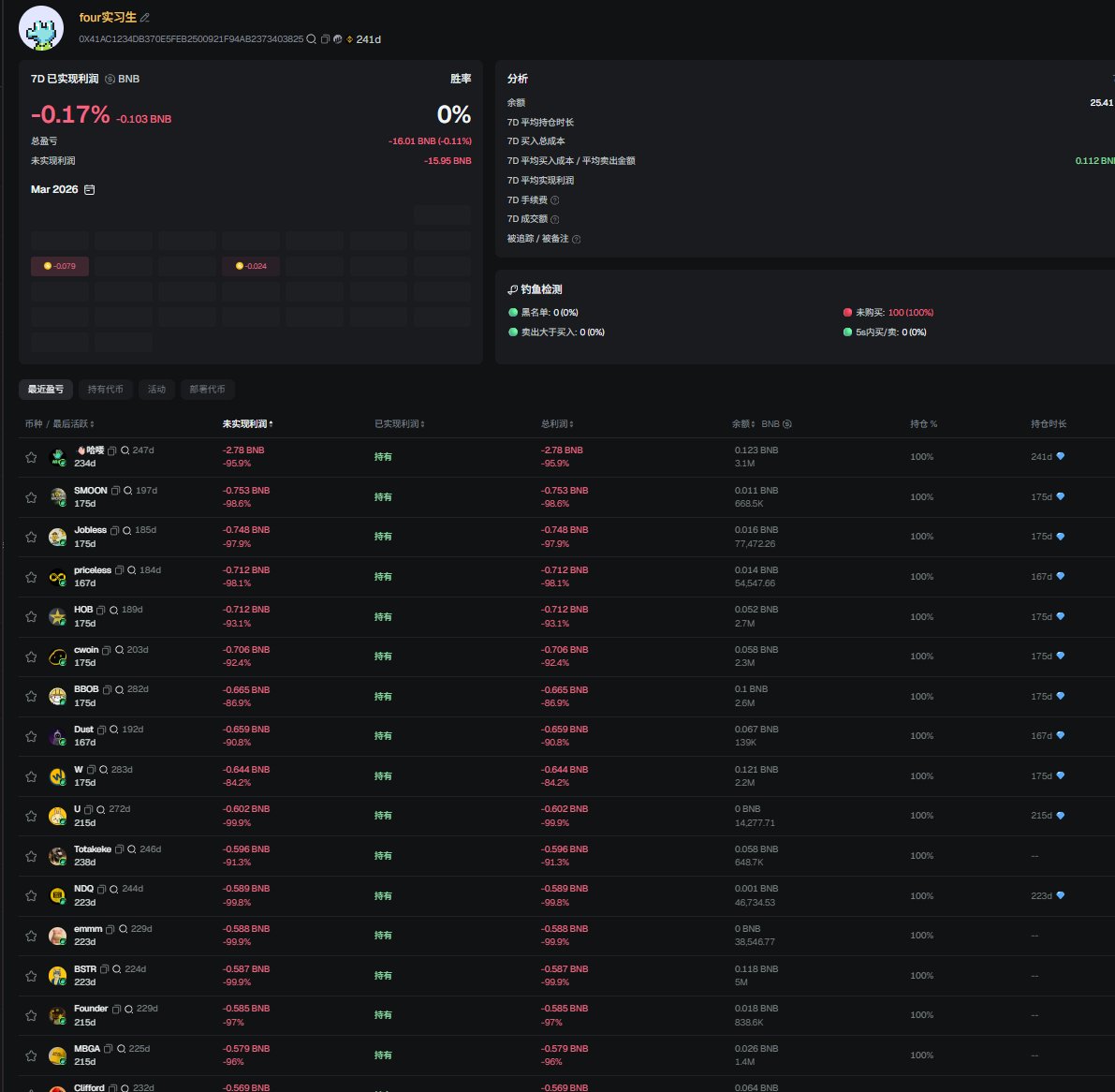Click the search icon next to Jobless
The height and width of the screenshot is (1092, 1115).
tap(126, 530)
